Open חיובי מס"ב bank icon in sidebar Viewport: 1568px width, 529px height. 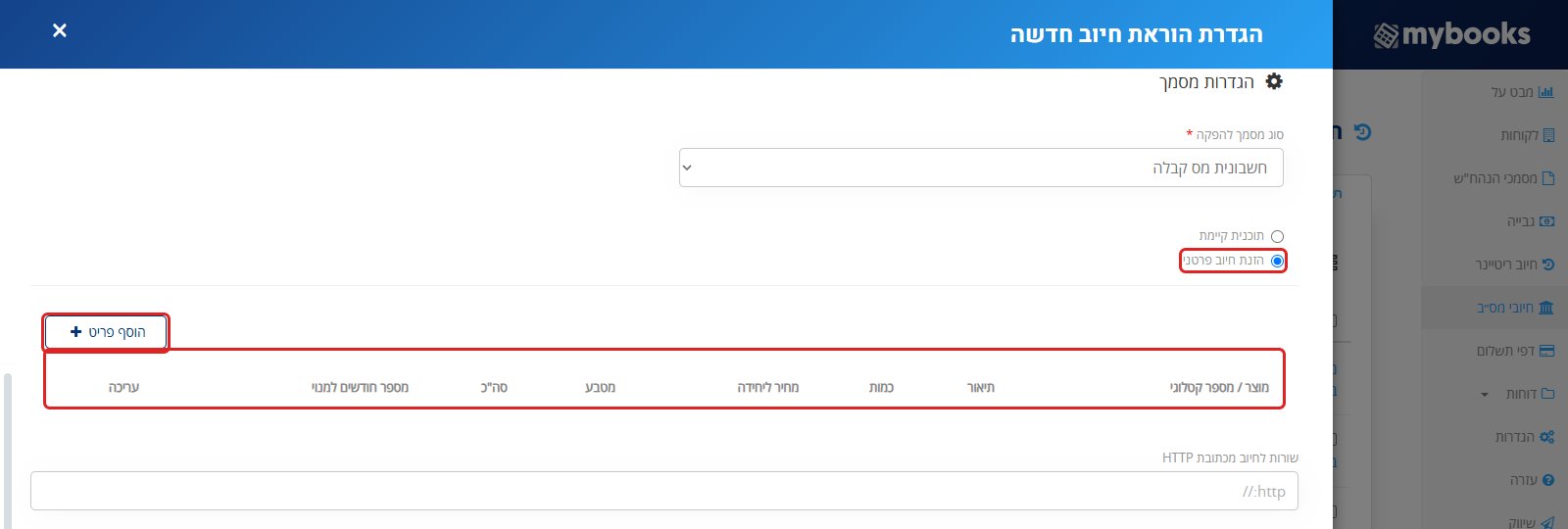point(1546,308)
